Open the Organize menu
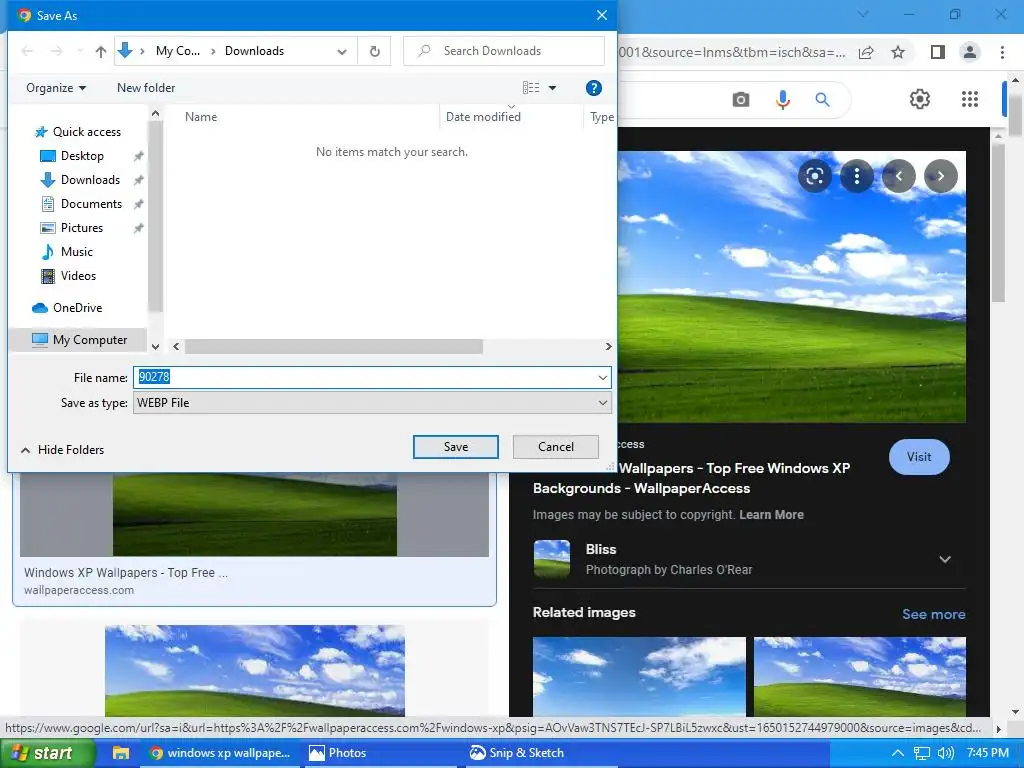1024x768 pixels. 56,88
